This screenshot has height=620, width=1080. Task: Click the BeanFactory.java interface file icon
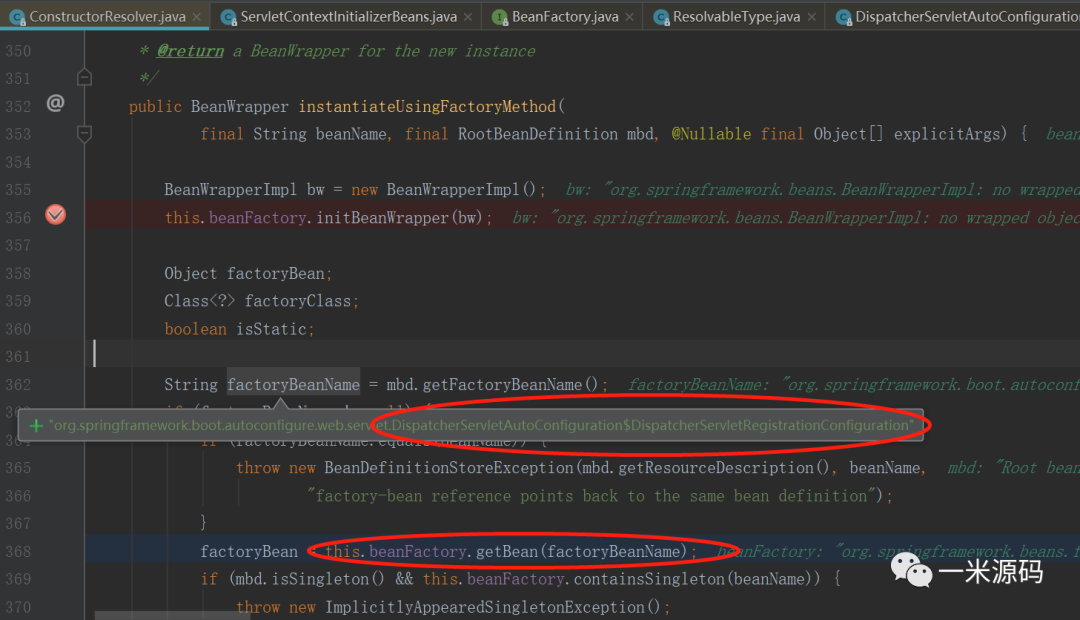pyautogui.click(x=499, y=17)
